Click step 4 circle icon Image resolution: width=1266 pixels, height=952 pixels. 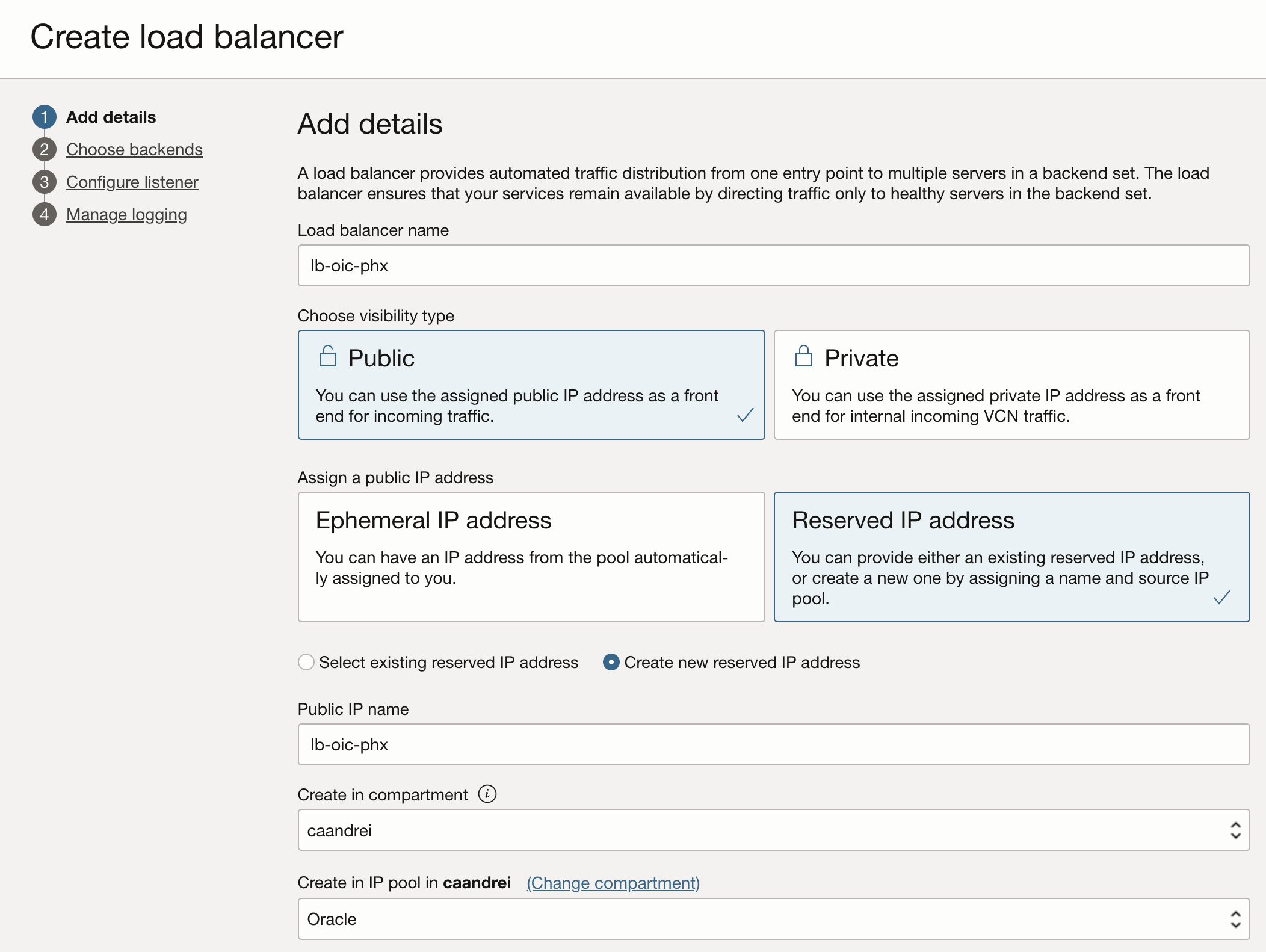point(45,214)
